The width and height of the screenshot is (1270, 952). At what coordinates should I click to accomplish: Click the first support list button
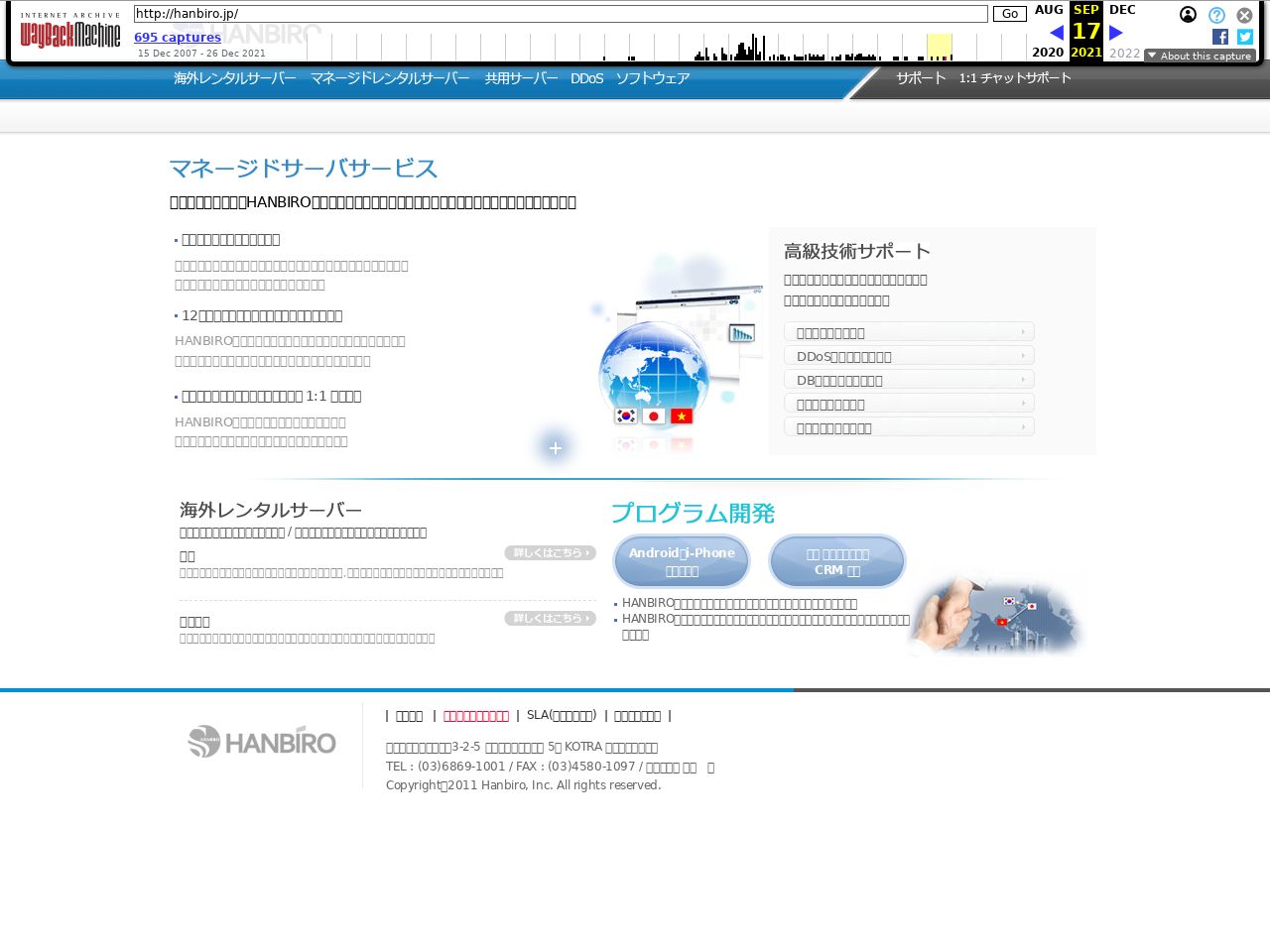909,332
